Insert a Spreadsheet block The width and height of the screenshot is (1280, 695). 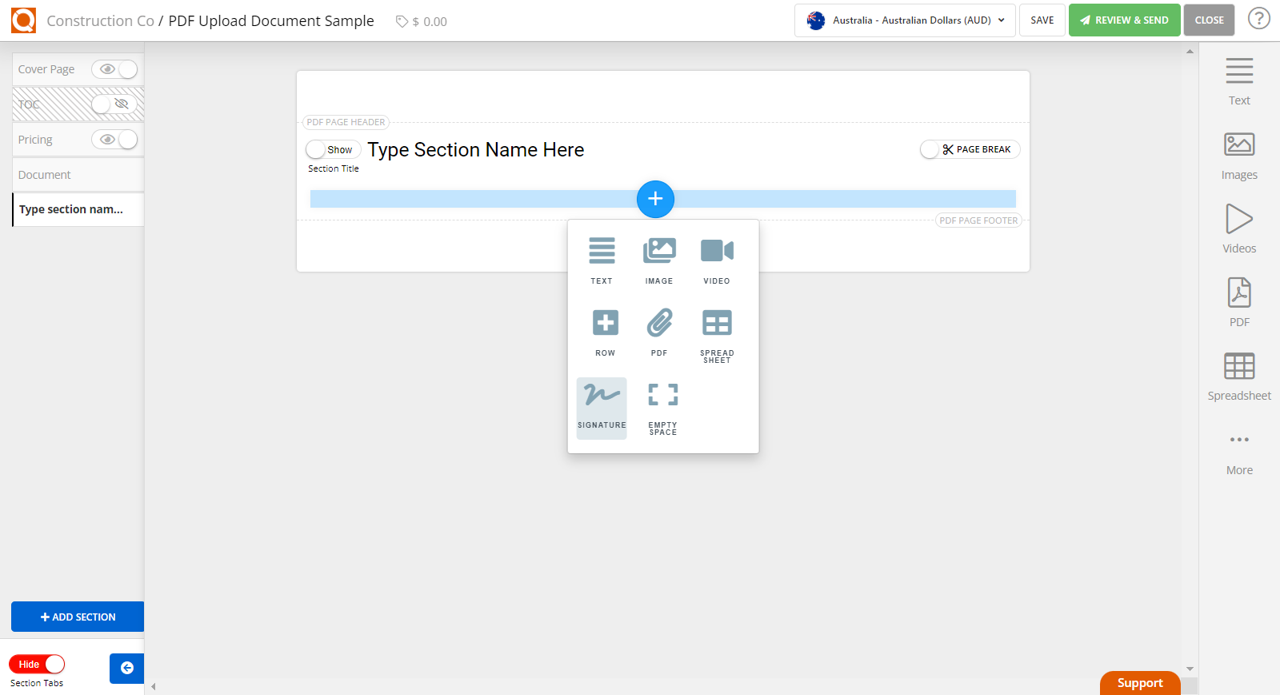coord(716,330)
